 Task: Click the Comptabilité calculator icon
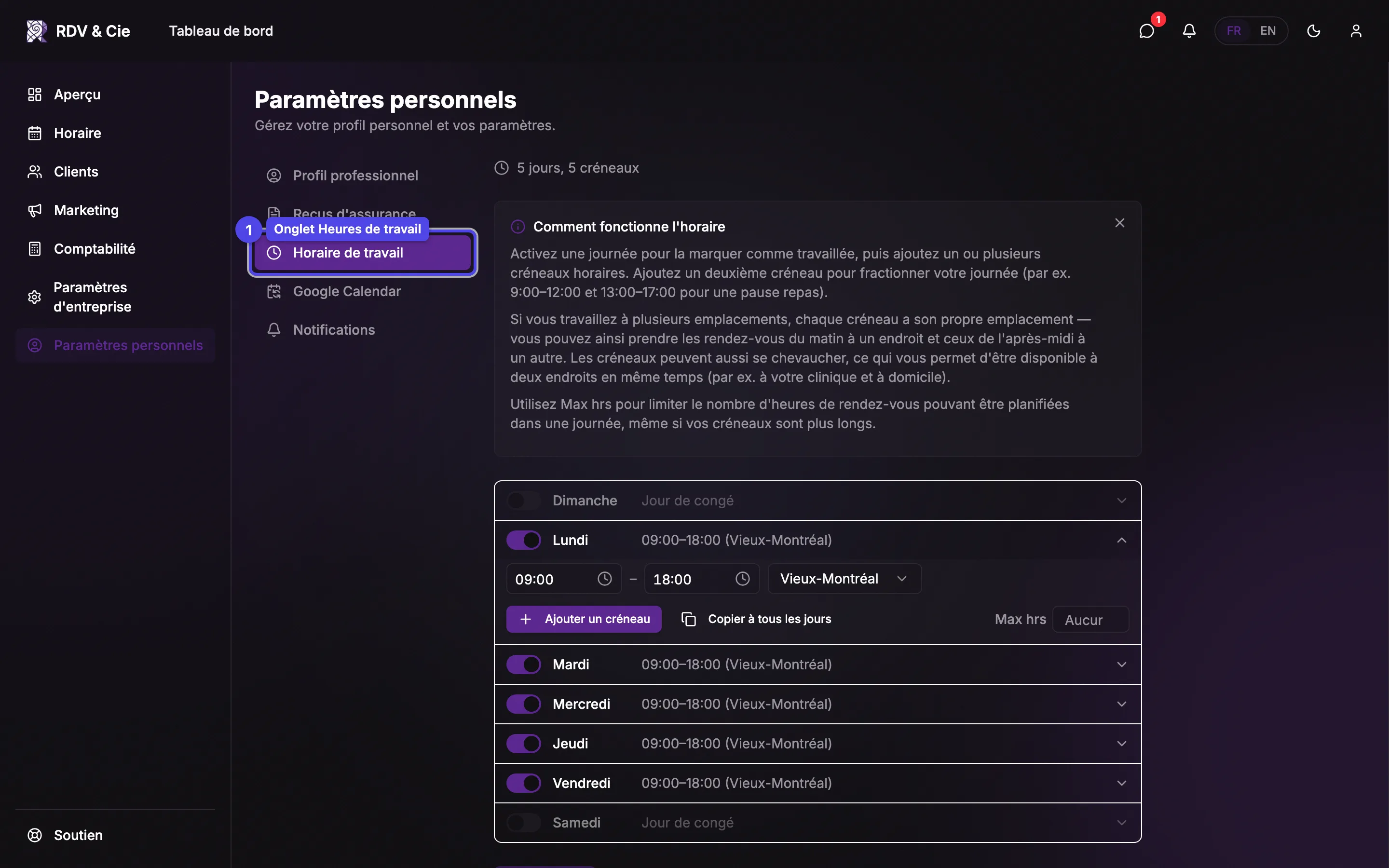34,248
